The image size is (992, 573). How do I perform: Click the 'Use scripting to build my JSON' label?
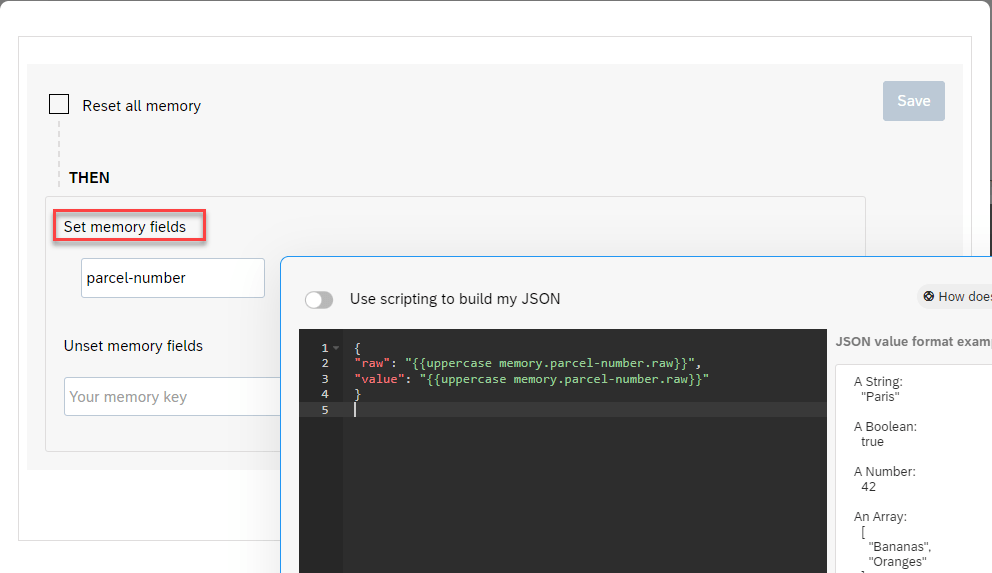tap(455, 299)
